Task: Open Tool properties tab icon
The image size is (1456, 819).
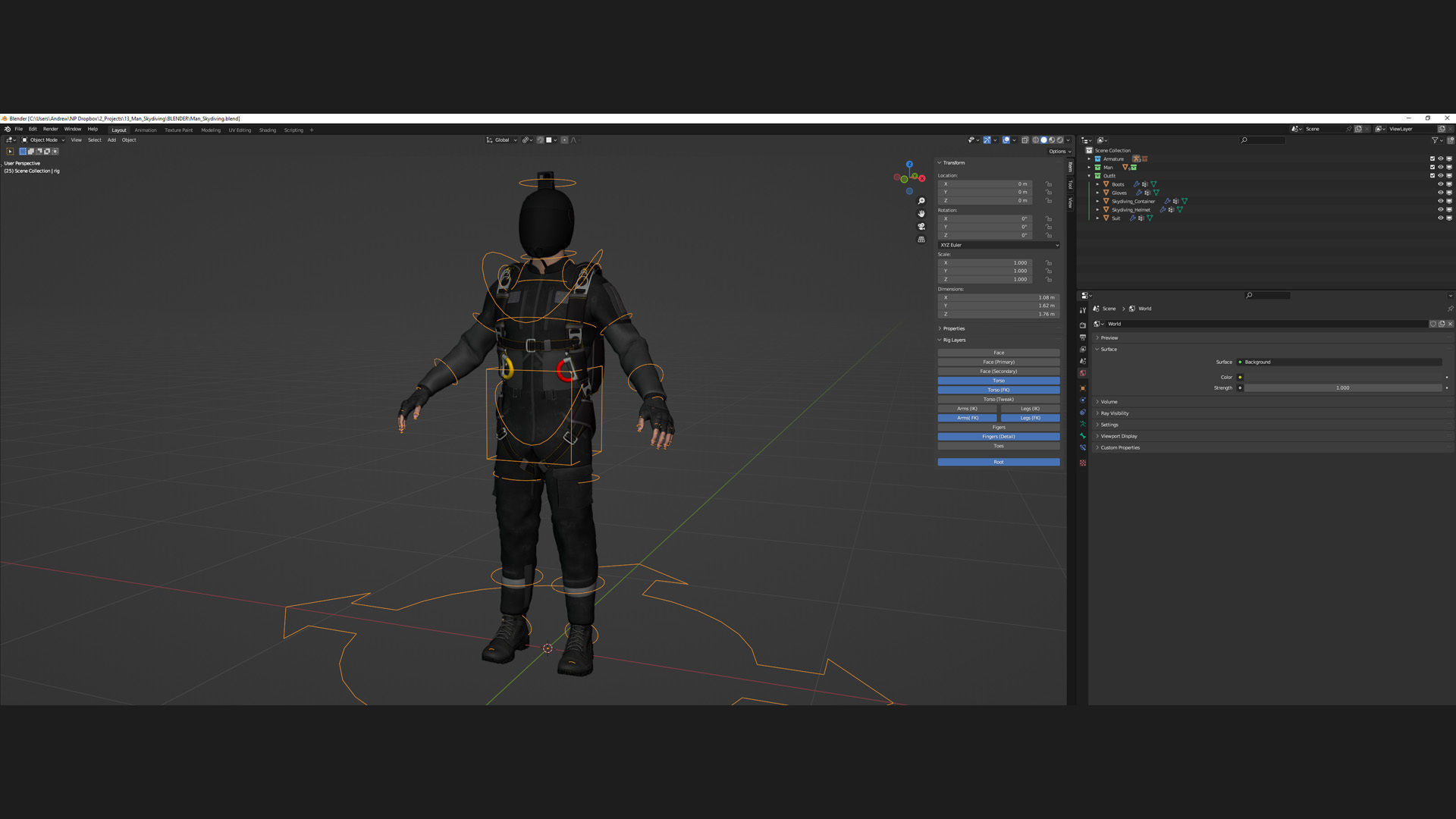Action: 1083,310
